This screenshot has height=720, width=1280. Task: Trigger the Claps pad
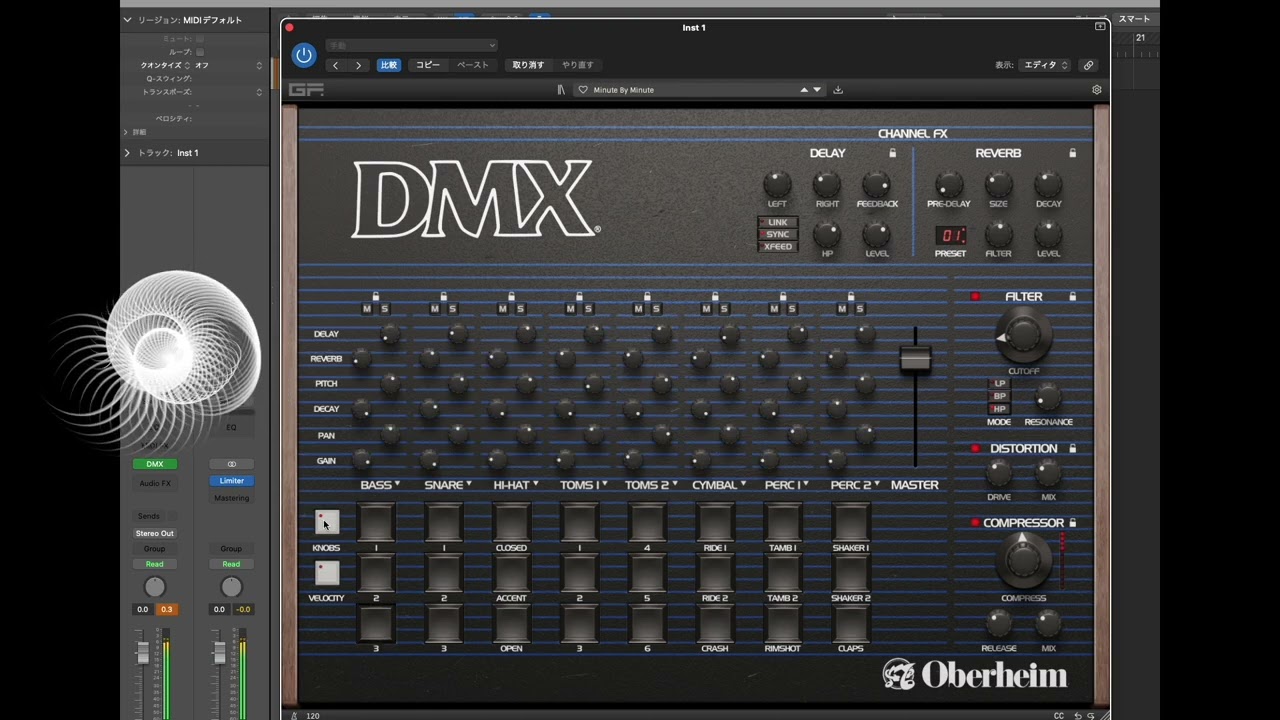coord(851,623)
